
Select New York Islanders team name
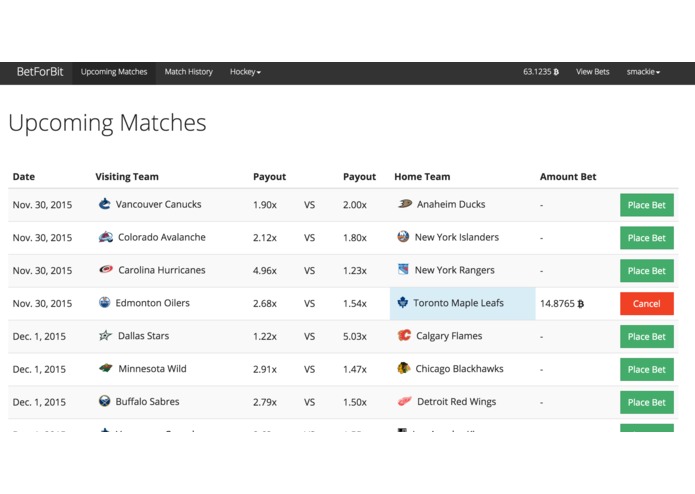coord(457,237)
